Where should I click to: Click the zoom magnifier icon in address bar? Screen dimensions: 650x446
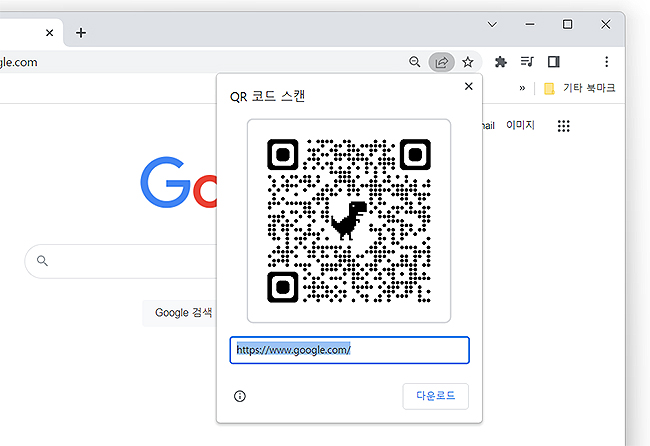414,62
